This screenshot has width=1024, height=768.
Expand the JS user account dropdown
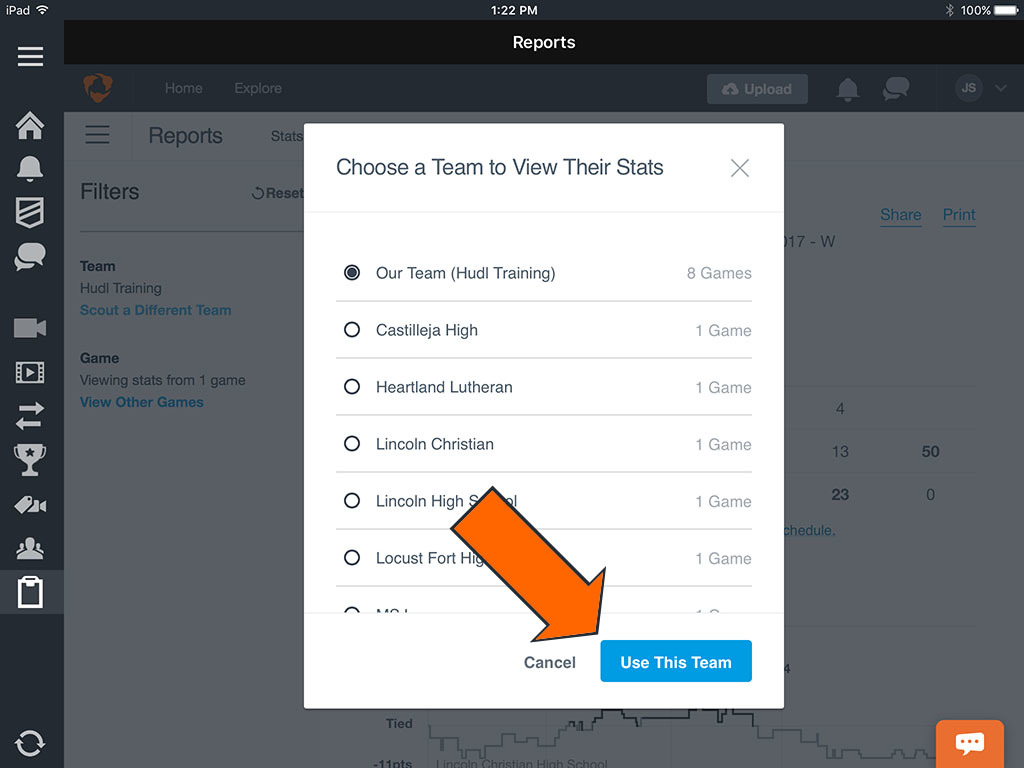(x=980, y=89)
